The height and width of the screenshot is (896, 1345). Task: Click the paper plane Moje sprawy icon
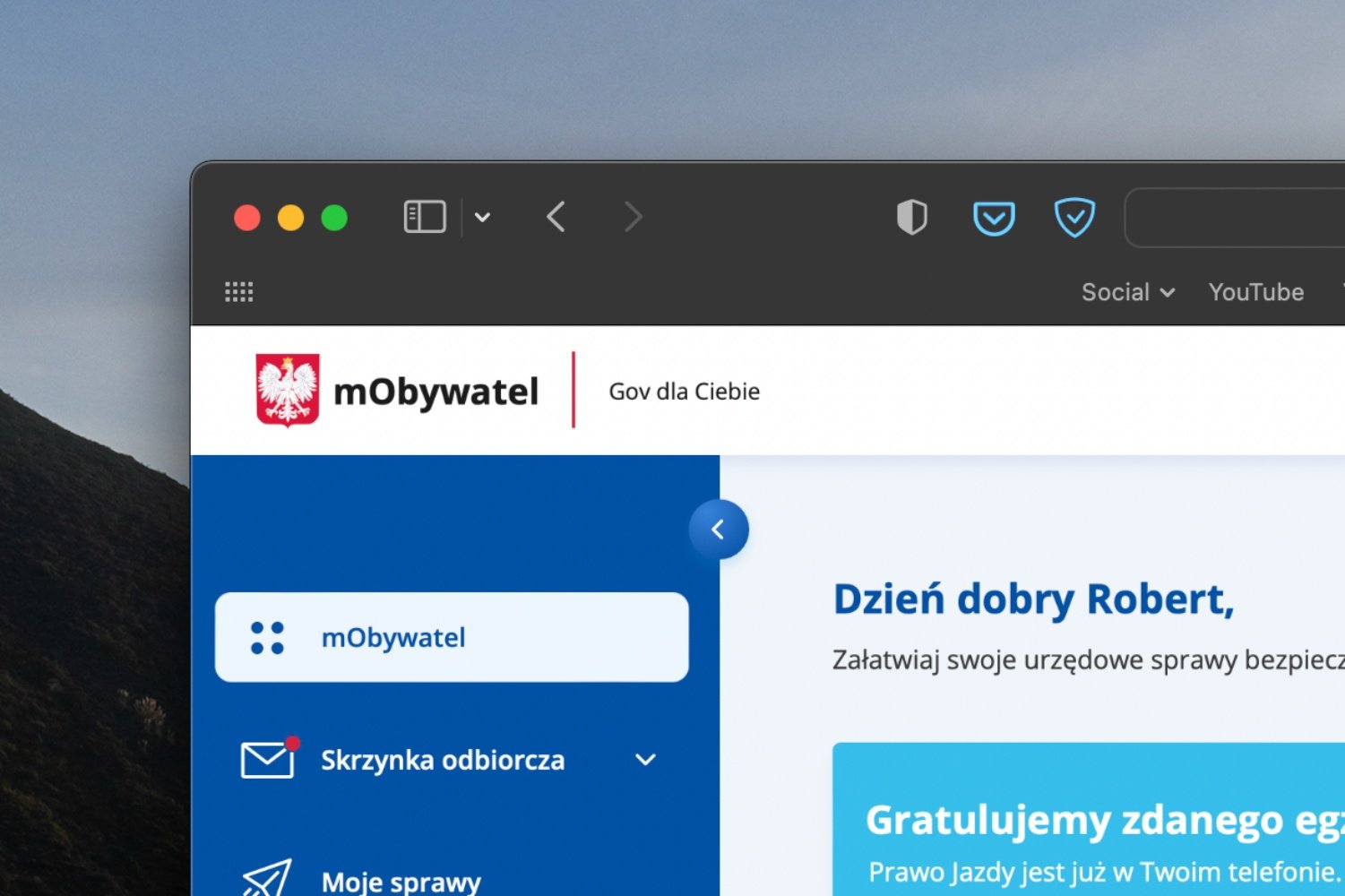tap(267, 879)
